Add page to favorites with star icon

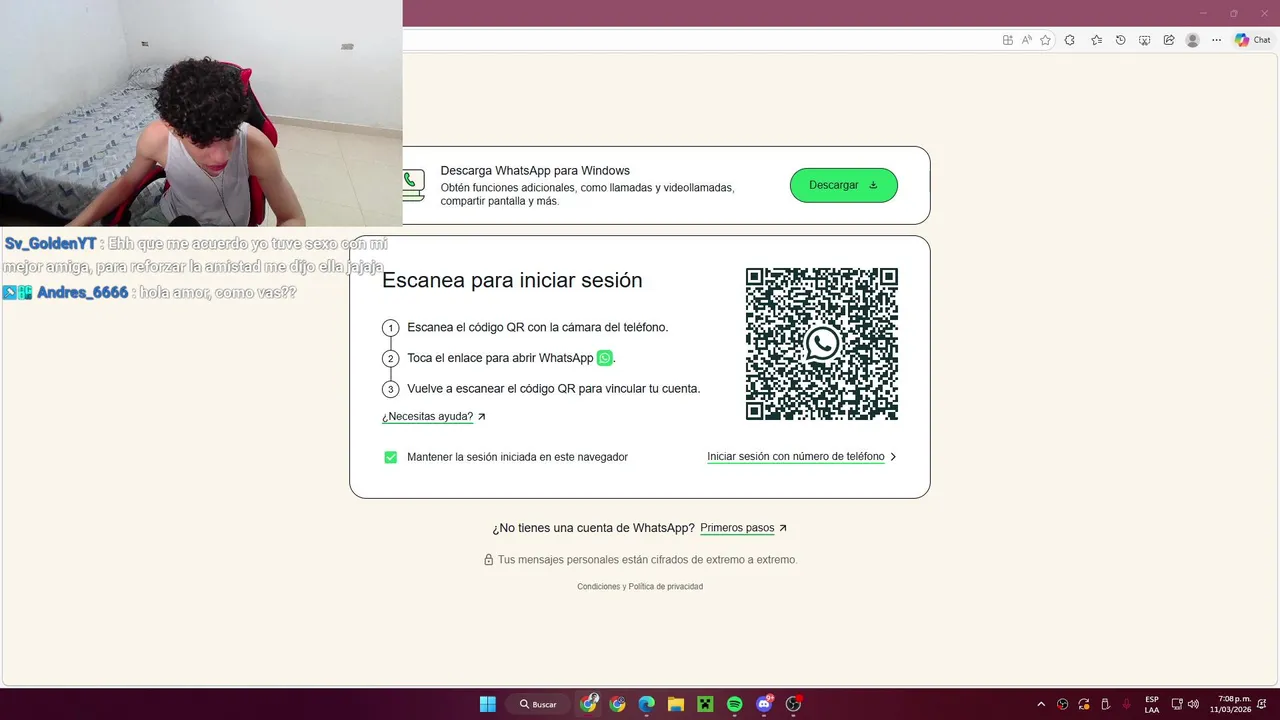(1045, 40)
